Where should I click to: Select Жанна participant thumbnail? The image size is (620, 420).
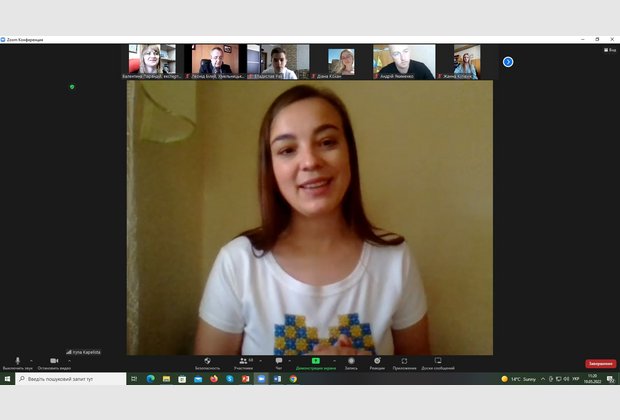click(x=467, y=62)
